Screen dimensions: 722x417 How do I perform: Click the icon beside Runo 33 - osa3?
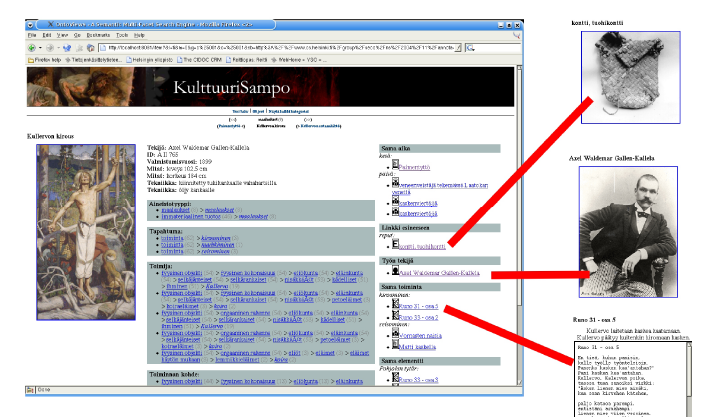[395, 377]
